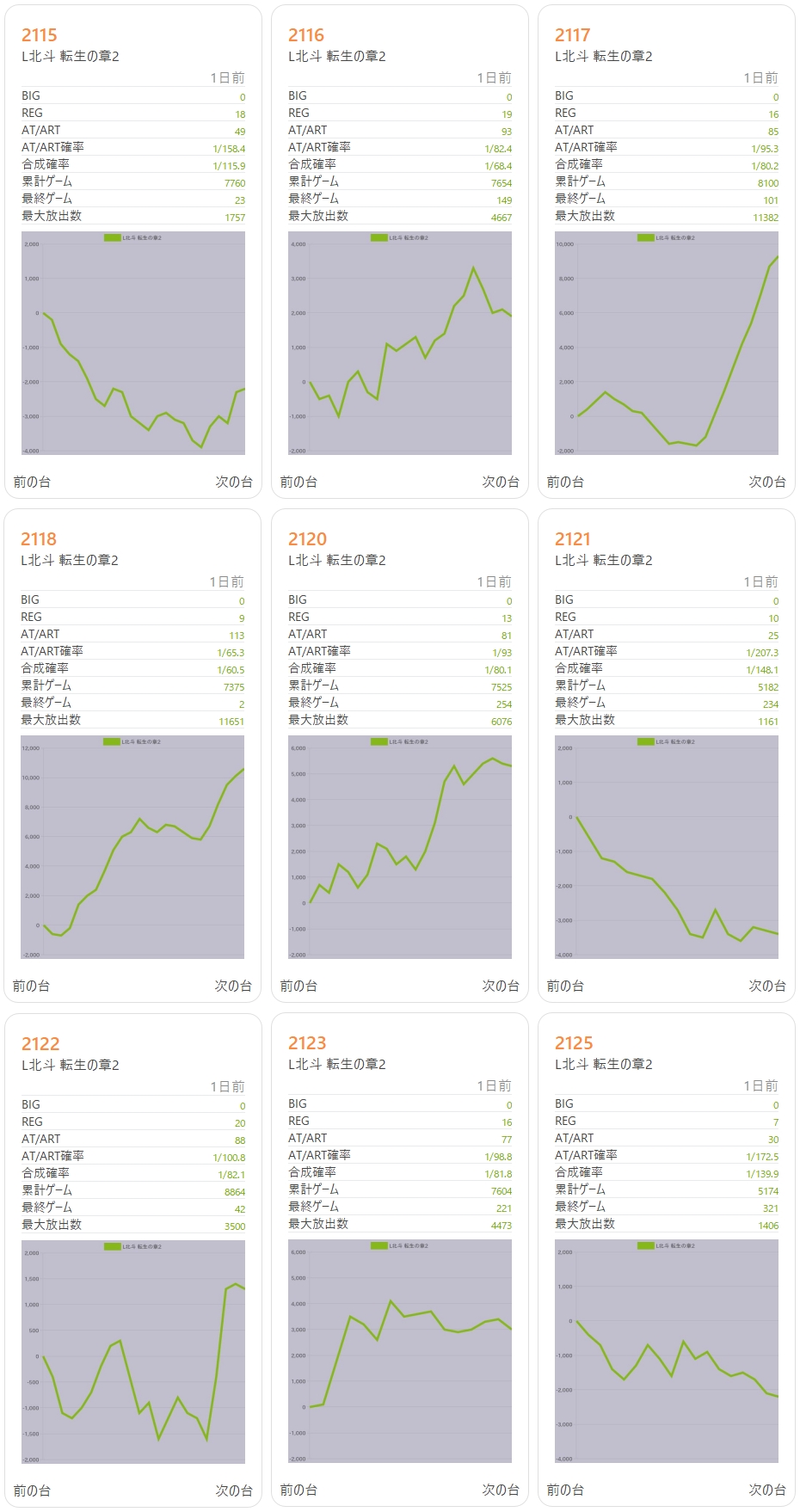Click the green legend swatch in machine 2120 chart
This screenshot has height=1512, width=800.
coord(379,741)
